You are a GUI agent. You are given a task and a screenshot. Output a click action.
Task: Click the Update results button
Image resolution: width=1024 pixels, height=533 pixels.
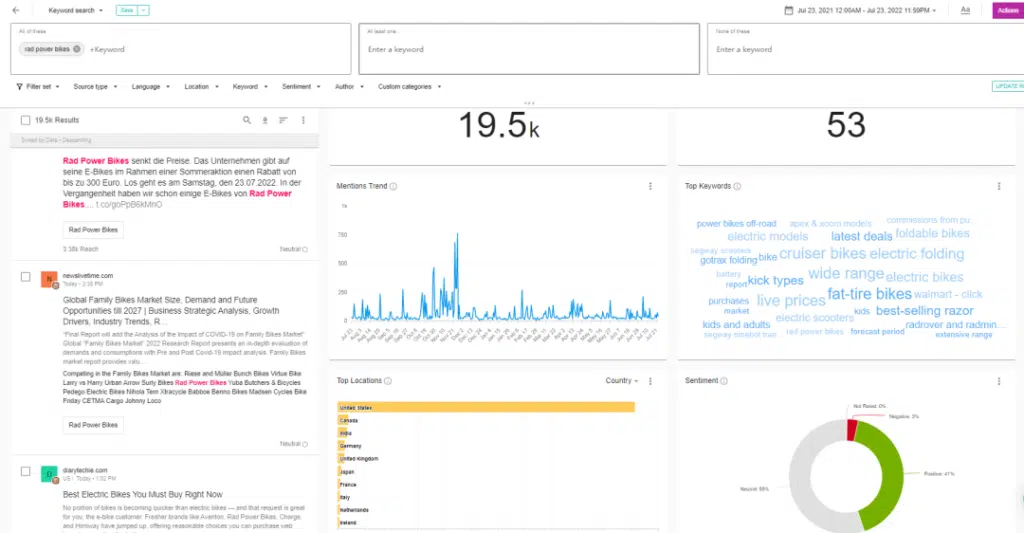[1008, 86]
